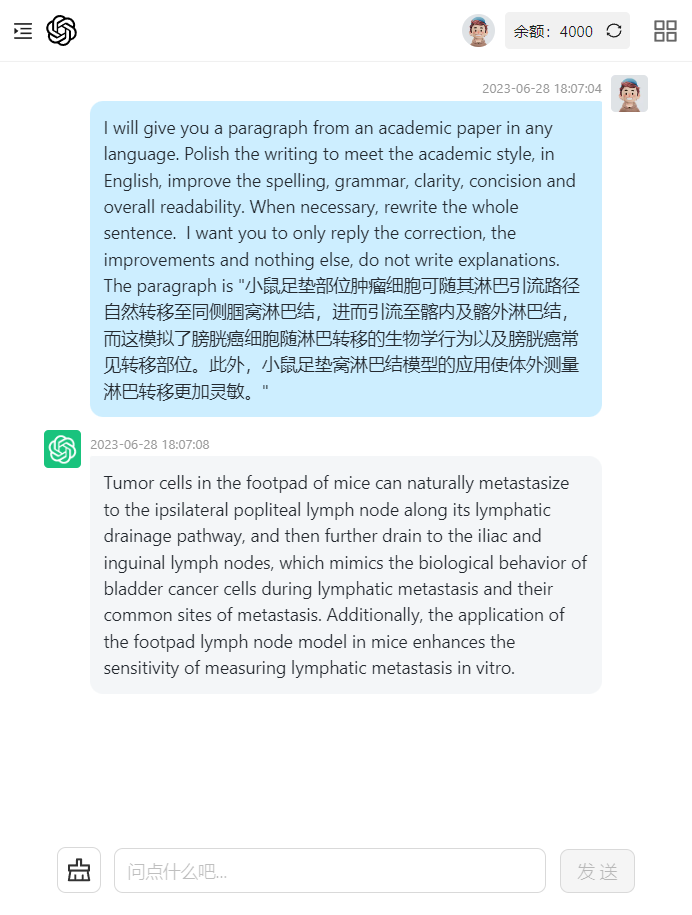The height and width of the screenshot is (915, 692).
Task: Open the grid apps icon
Action: coord(665,31)
